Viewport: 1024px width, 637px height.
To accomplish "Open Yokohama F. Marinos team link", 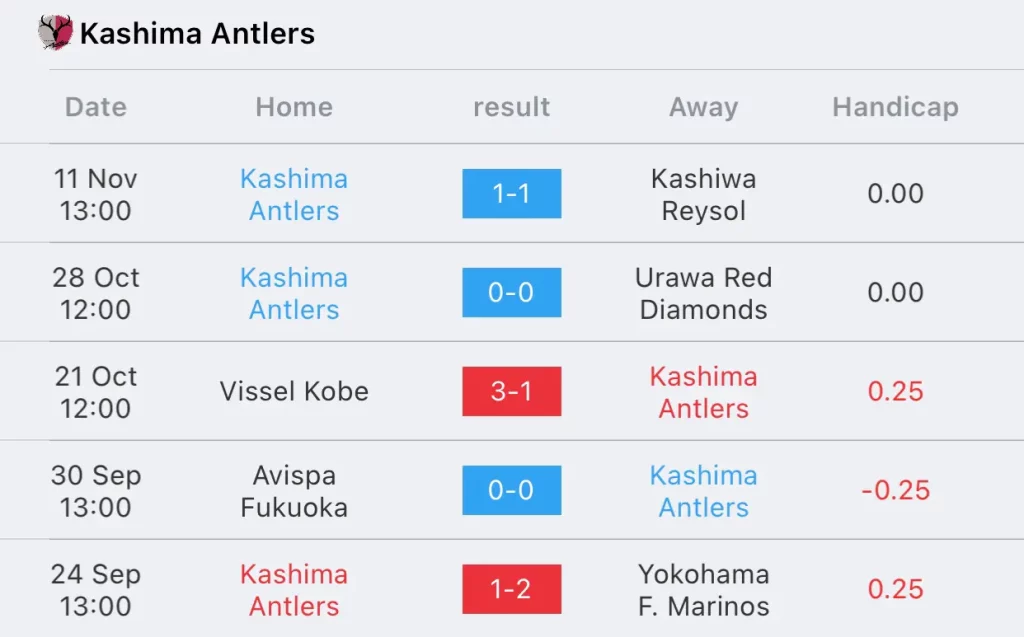I will click(703, 590).
